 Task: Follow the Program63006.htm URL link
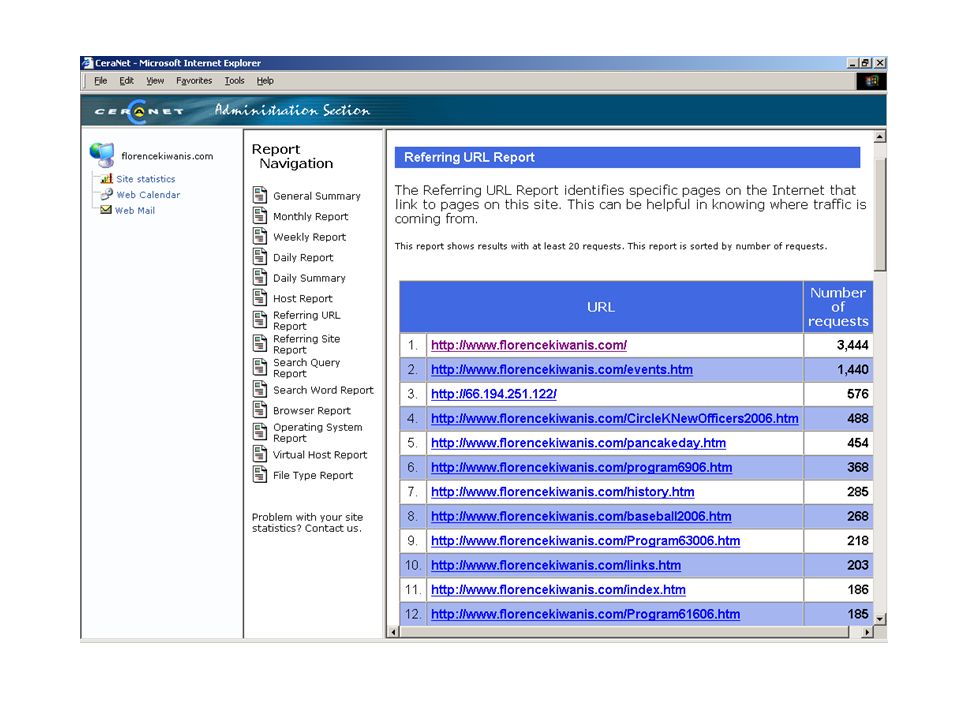(x=585, y=541)
